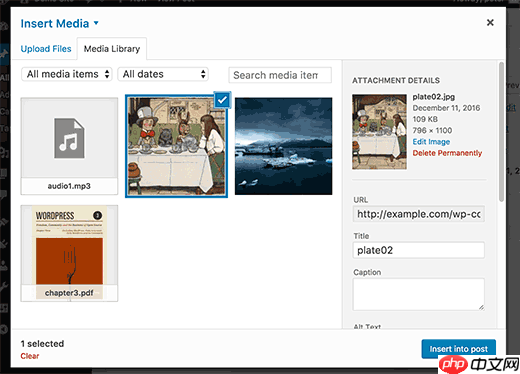The width and height of the screenshot is (520, 374).
Task: Click Delete Permanently link
Action: [x=447, y=153]
